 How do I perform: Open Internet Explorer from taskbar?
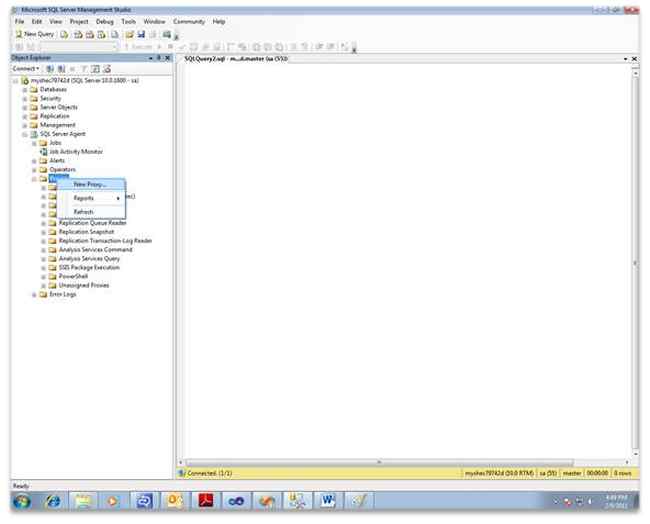coord(53,501)
